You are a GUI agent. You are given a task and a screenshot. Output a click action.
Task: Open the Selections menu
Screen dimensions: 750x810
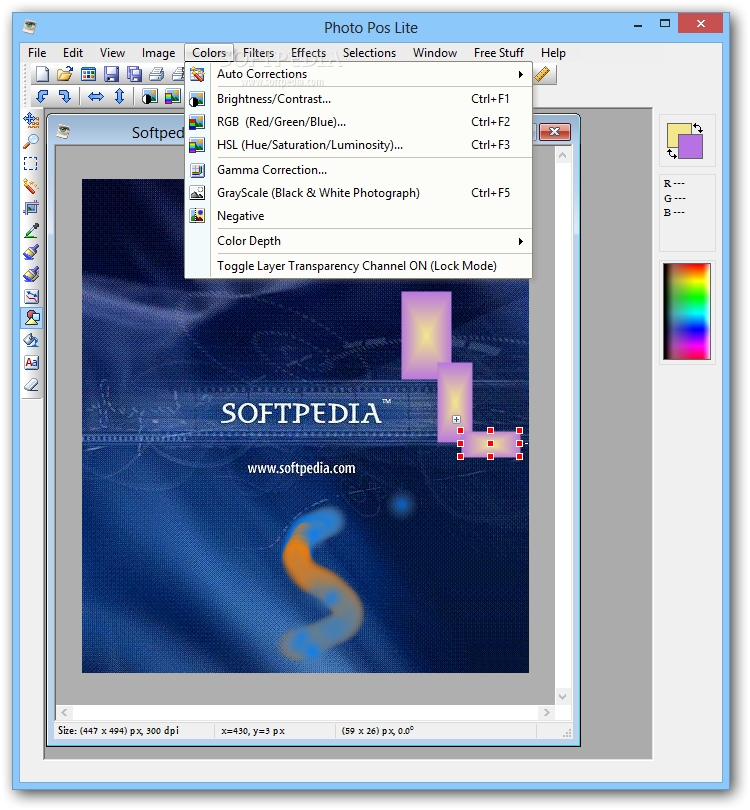(x=369, y=53)
